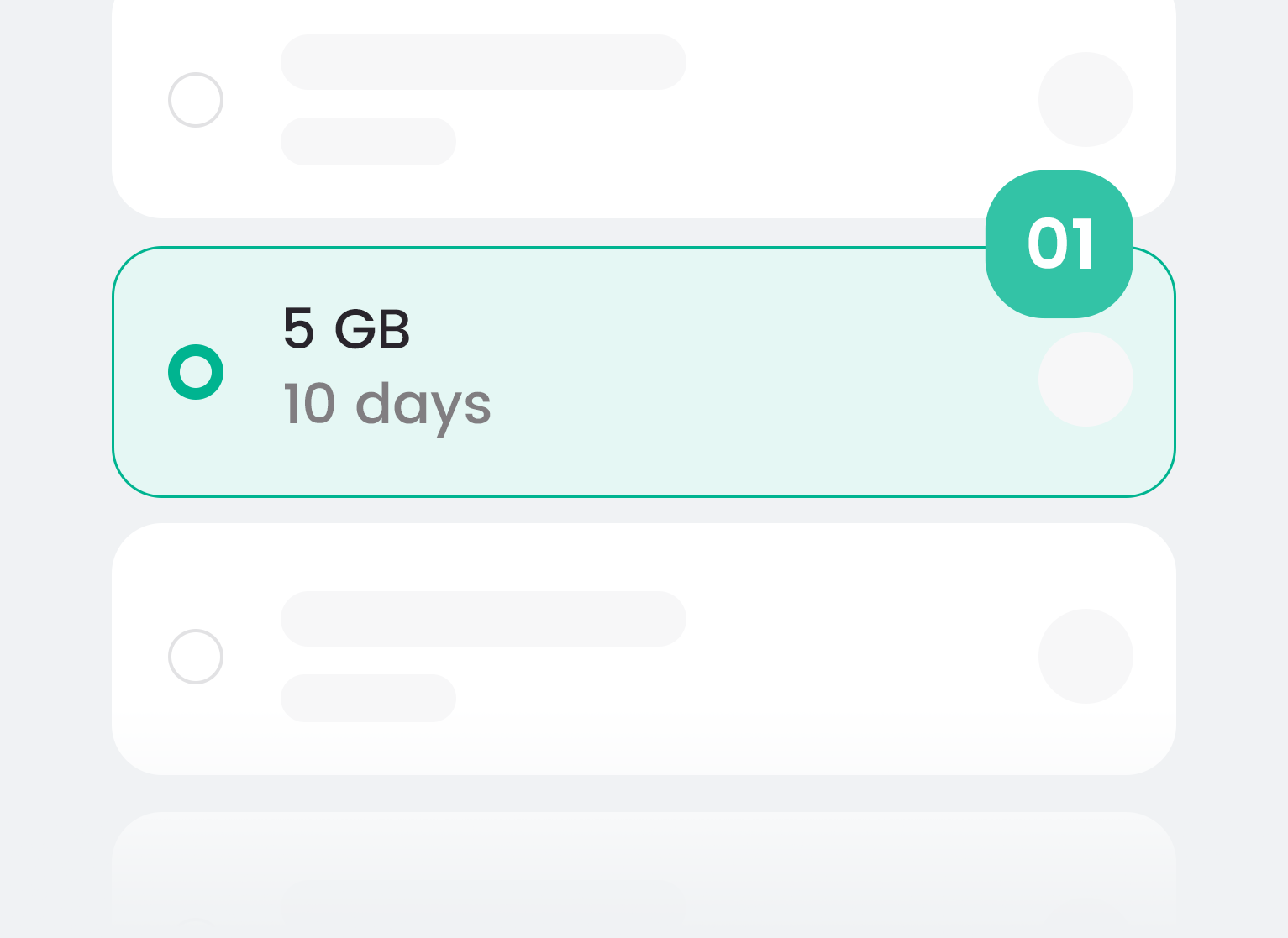The height and width of the screenshot is (938, 1288).
Task: Select the radio button below the 5 GB plan
Action: pyautogui.click(x=196, y=657)
